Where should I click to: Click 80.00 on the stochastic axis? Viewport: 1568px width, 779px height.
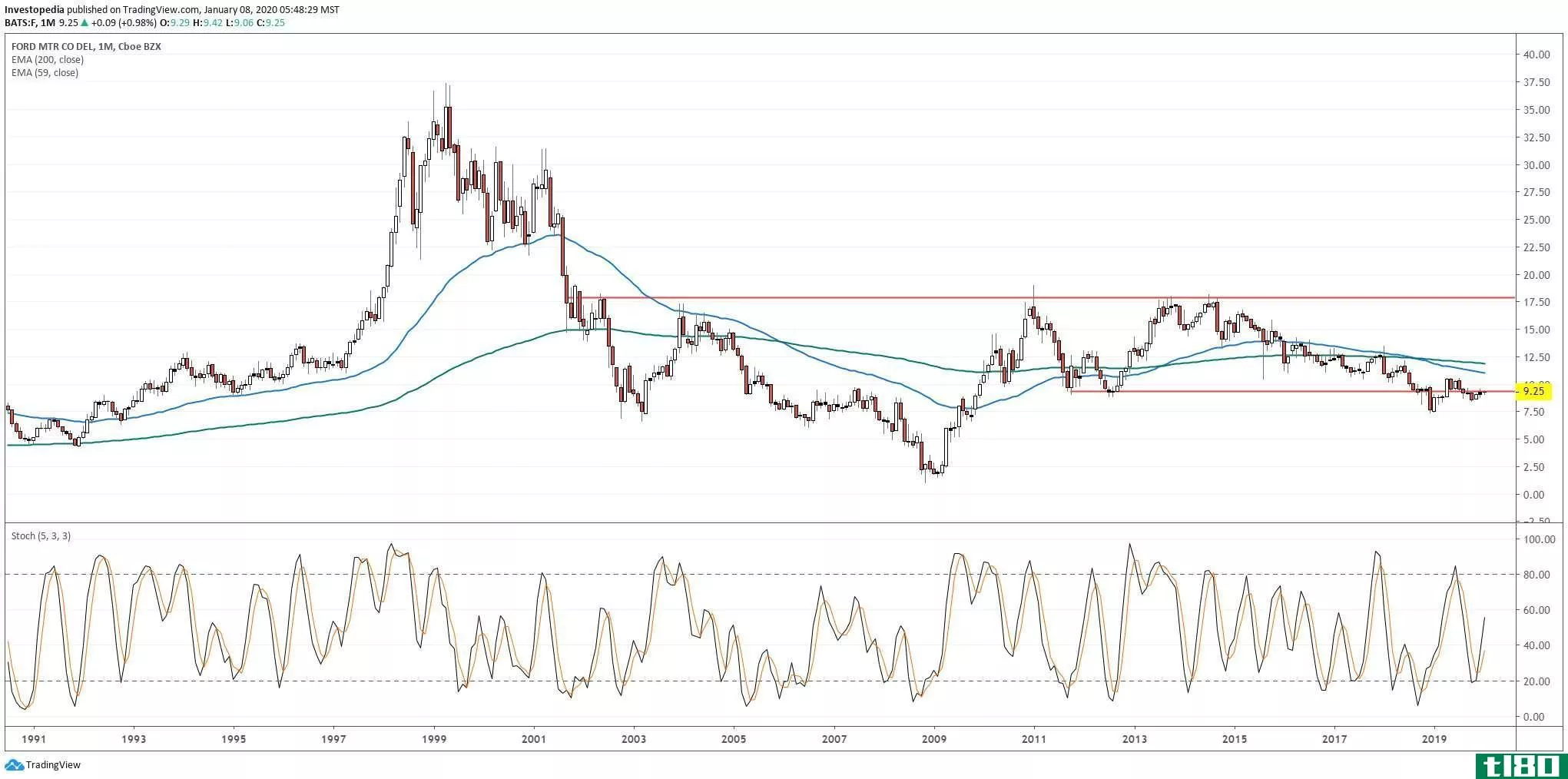tap(1536, 575)
